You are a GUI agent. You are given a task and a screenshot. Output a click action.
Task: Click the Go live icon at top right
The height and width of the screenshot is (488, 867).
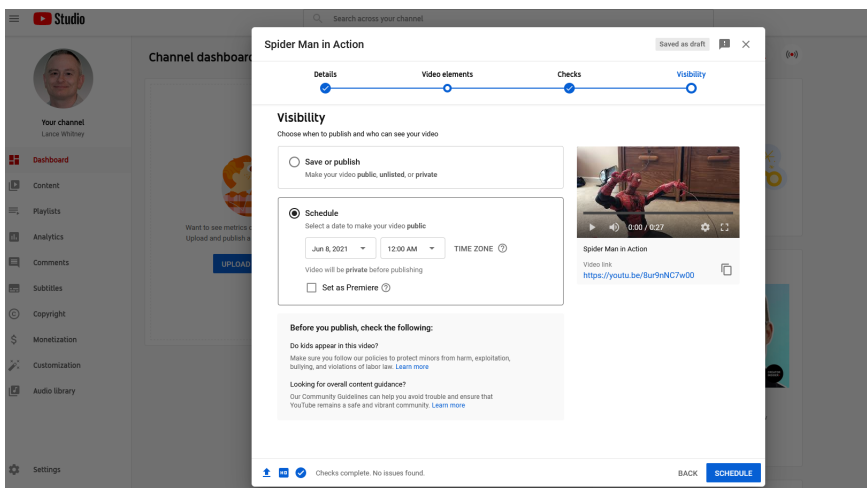pyautogui.click(x=792, y=54)
